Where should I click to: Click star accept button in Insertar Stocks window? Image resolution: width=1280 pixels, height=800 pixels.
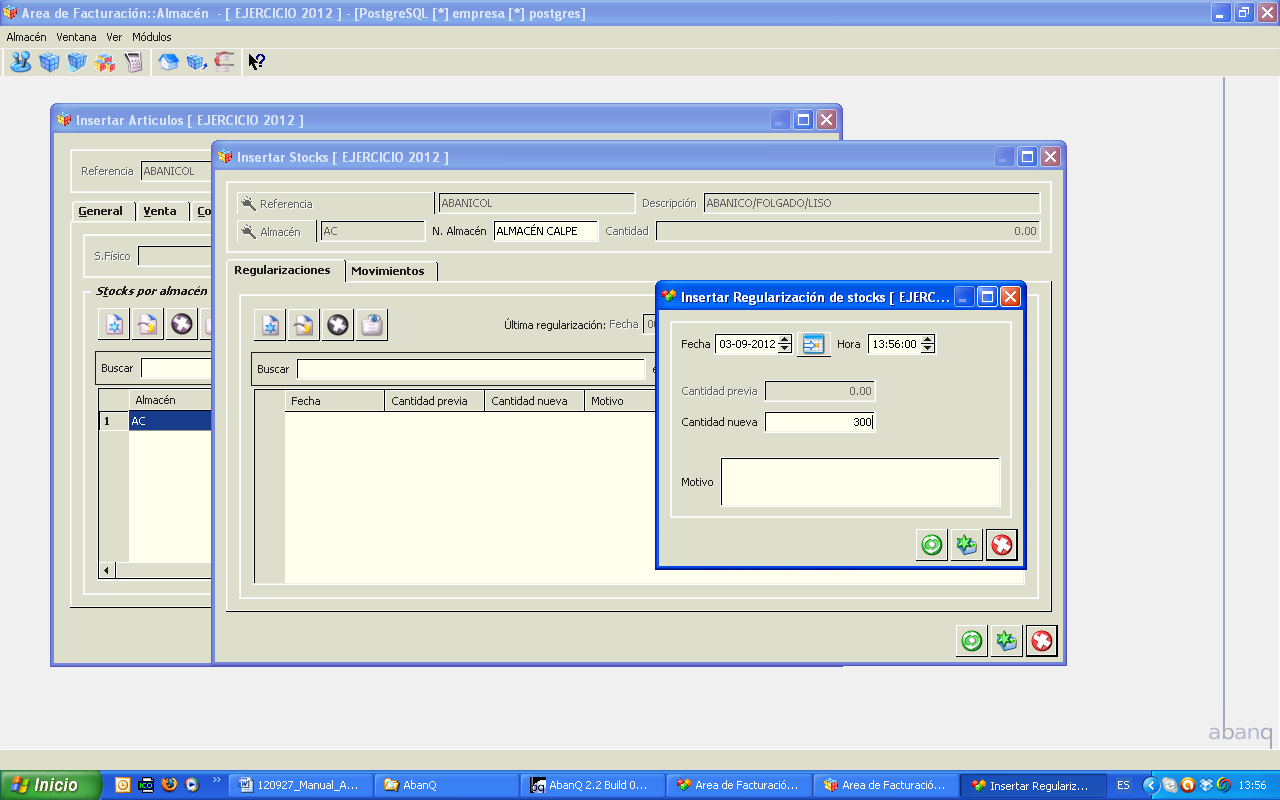[x=1007, y=641]
